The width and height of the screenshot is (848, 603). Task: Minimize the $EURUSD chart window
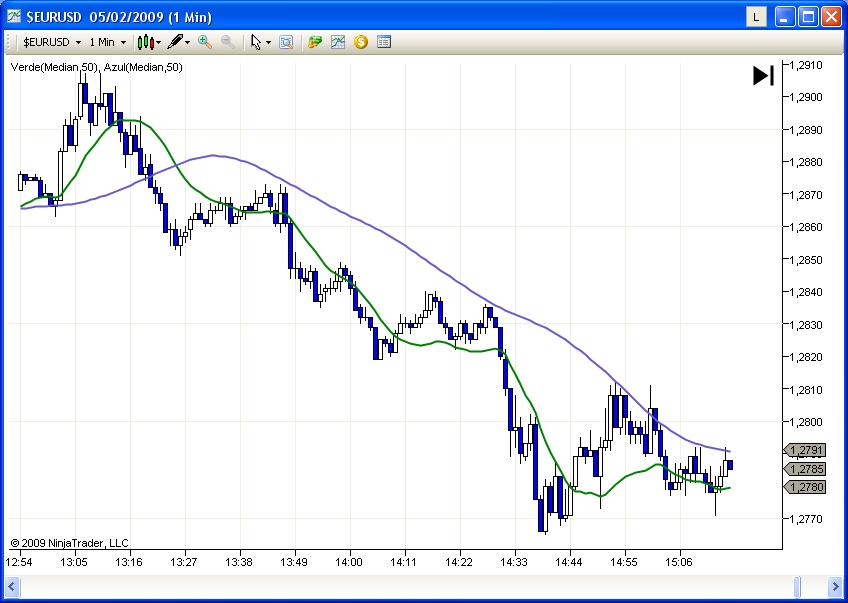[785, 17]
